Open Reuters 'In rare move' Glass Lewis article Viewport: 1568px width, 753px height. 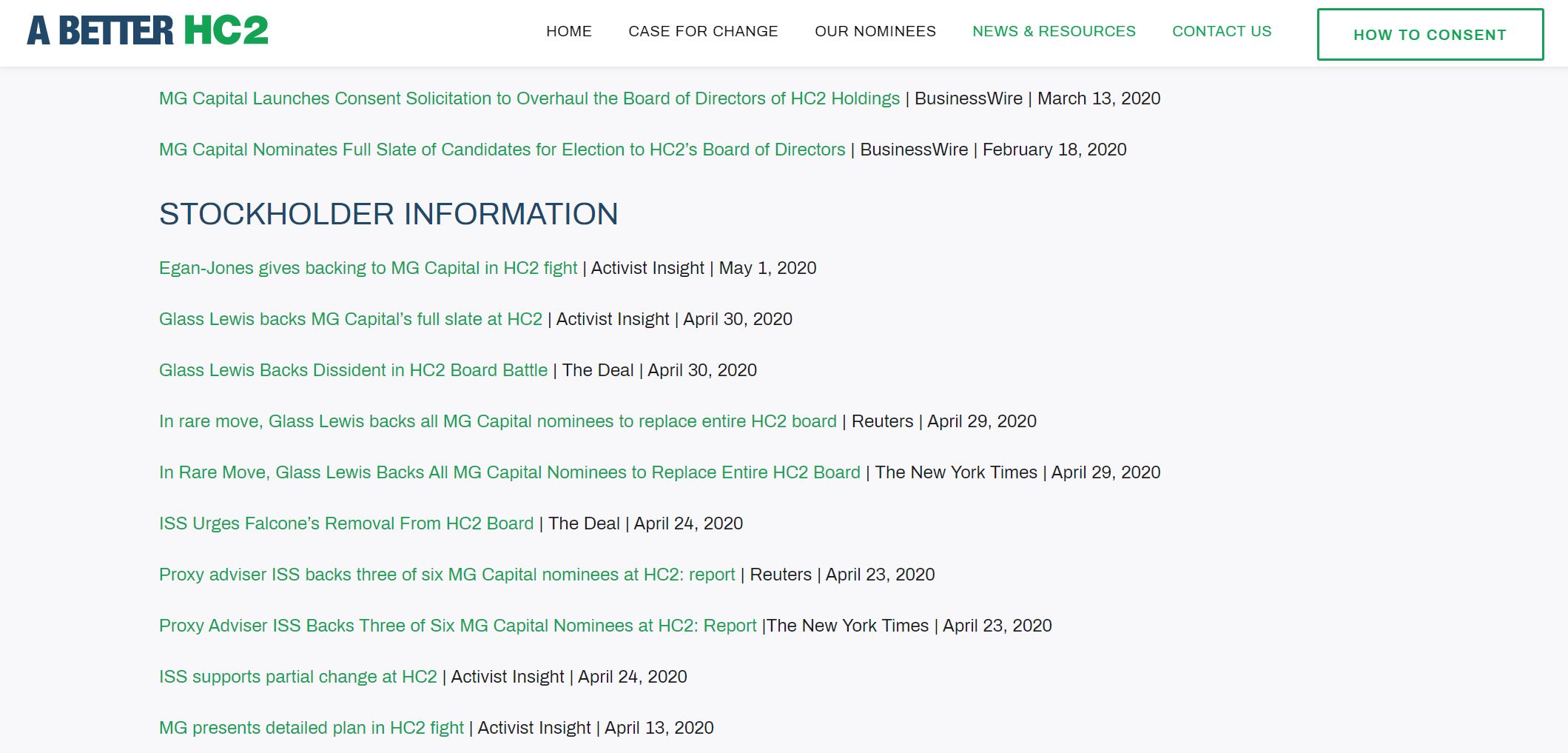(x=497, y=421)
